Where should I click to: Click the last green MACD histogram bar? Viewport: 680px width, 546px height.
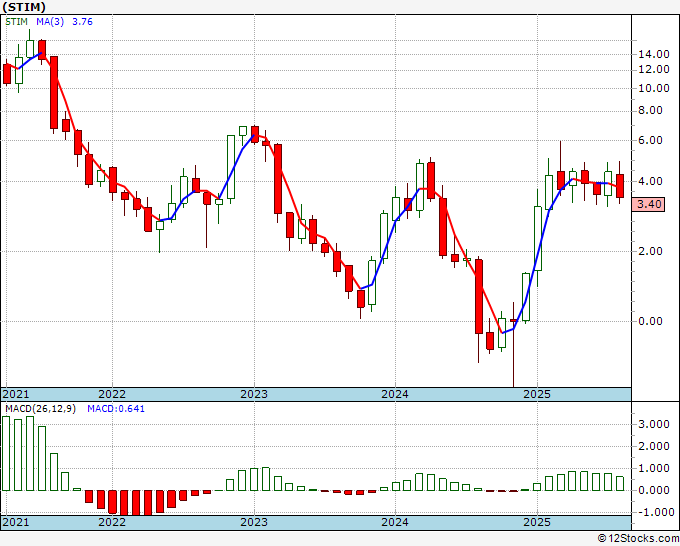click(620, 484)
